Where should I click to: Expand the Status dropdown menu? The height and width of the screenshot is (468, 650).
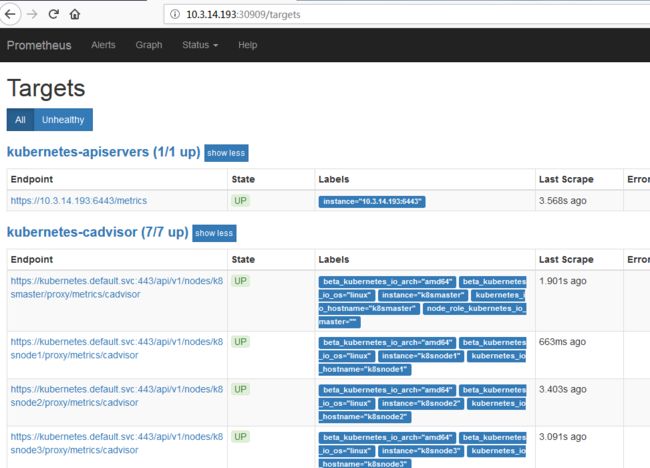tap(200, 45)
